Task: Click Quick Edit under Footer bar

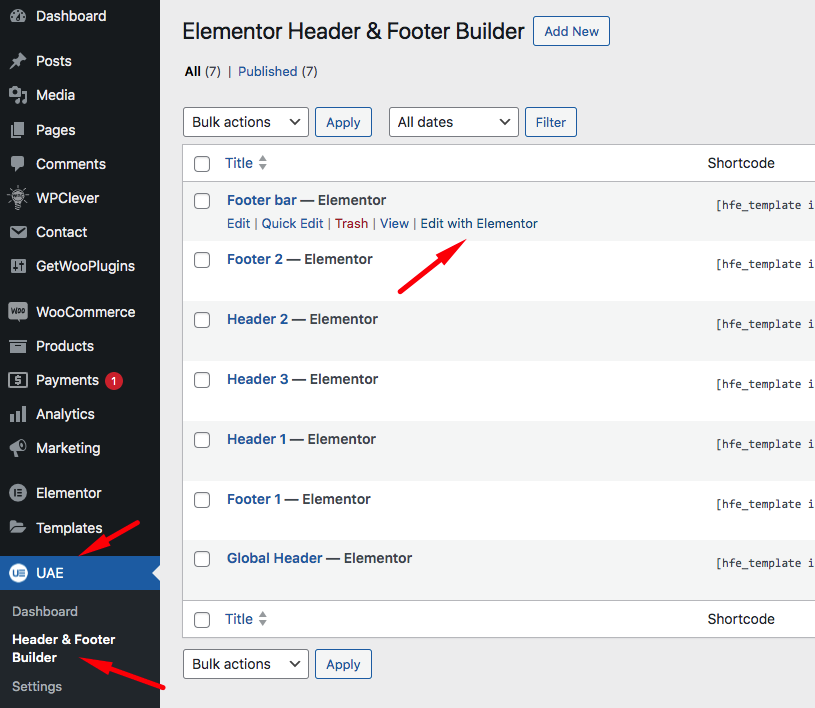Action: click(292, 224)
